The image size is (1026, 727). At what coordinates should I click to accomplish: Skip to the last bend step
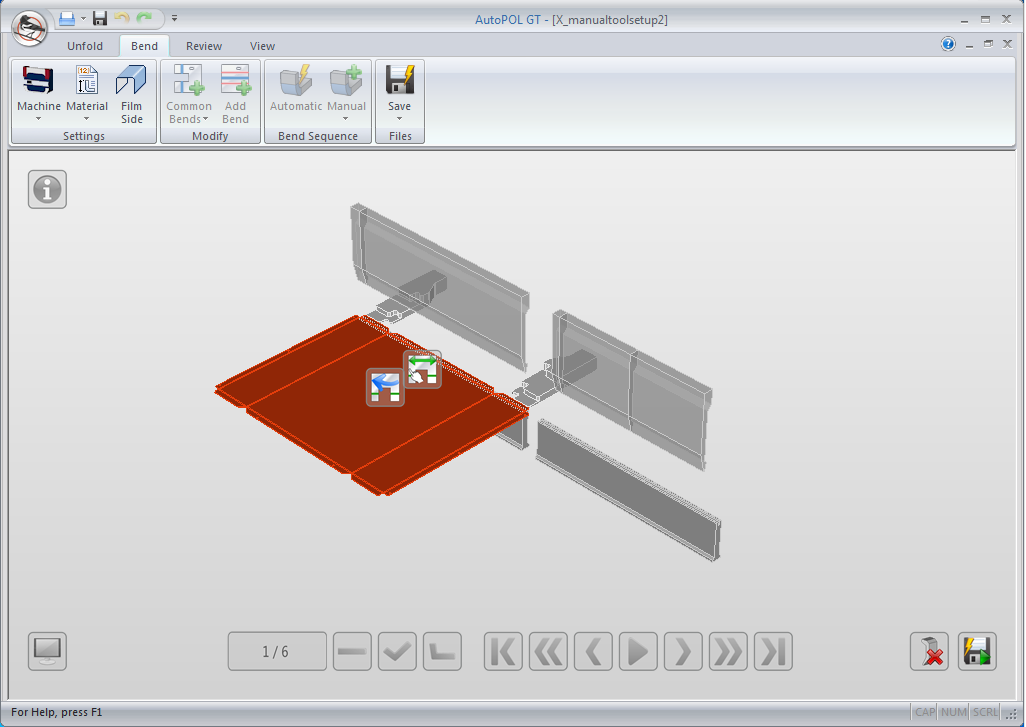point(773,652)
